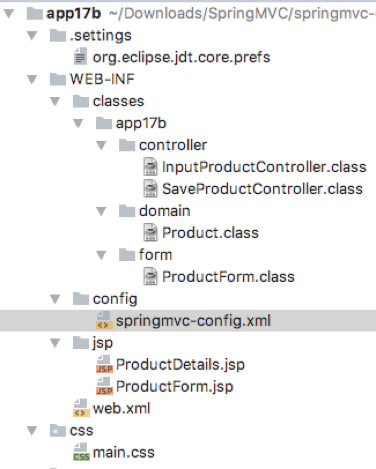Collapse the WEB-INF folder arrow
The height and width of the screenshot is (469, 376).
coord(32,79)
